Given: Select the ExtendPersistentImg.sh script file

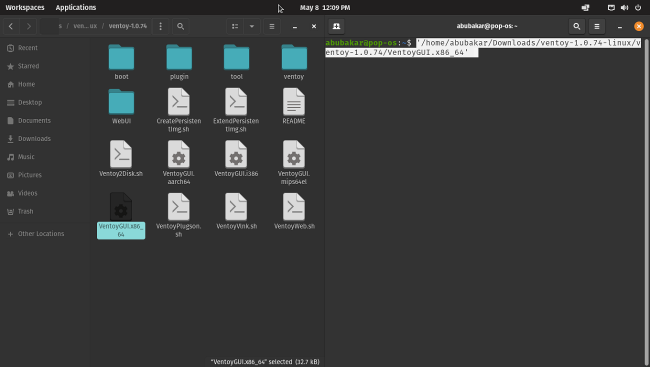Looking at the screenshot, I should (236, 110).
